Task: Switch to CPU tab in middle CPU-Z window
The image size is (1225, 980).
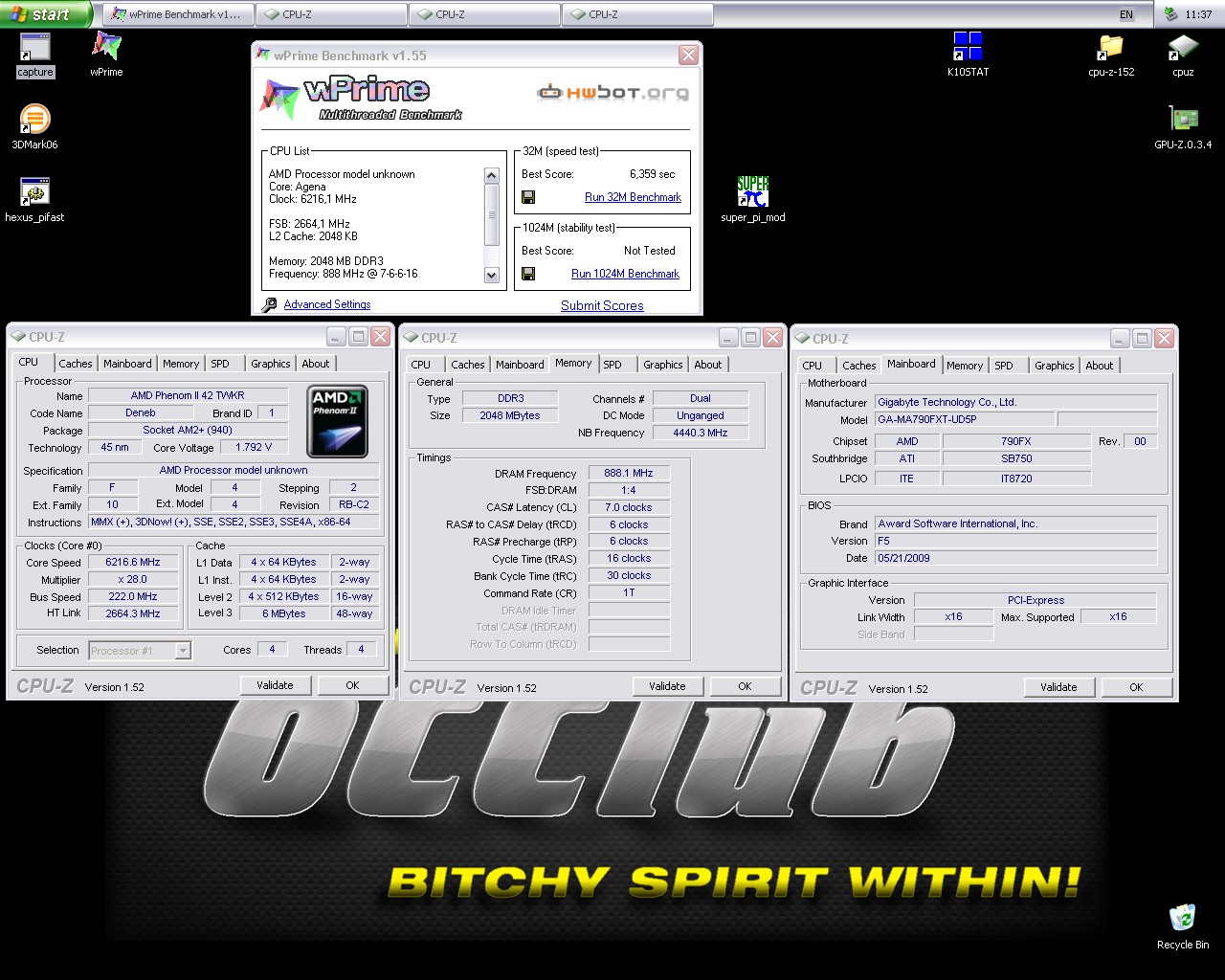Action: pos(421,365)
